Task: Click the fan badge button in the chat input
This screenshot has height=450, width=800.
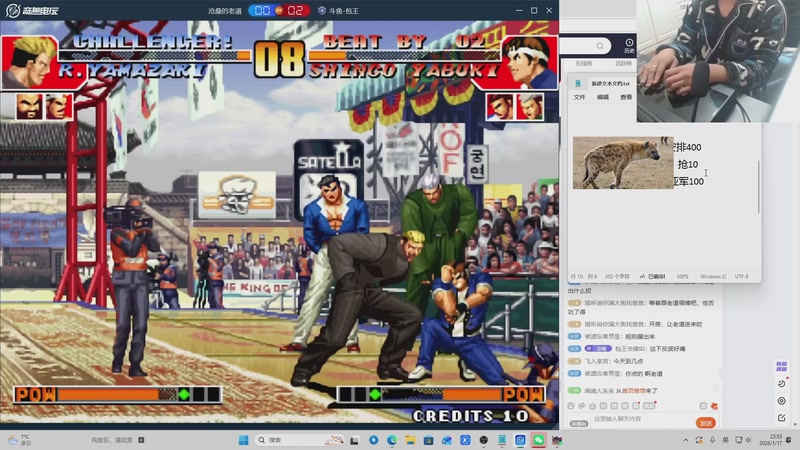Action: [579, 423]
